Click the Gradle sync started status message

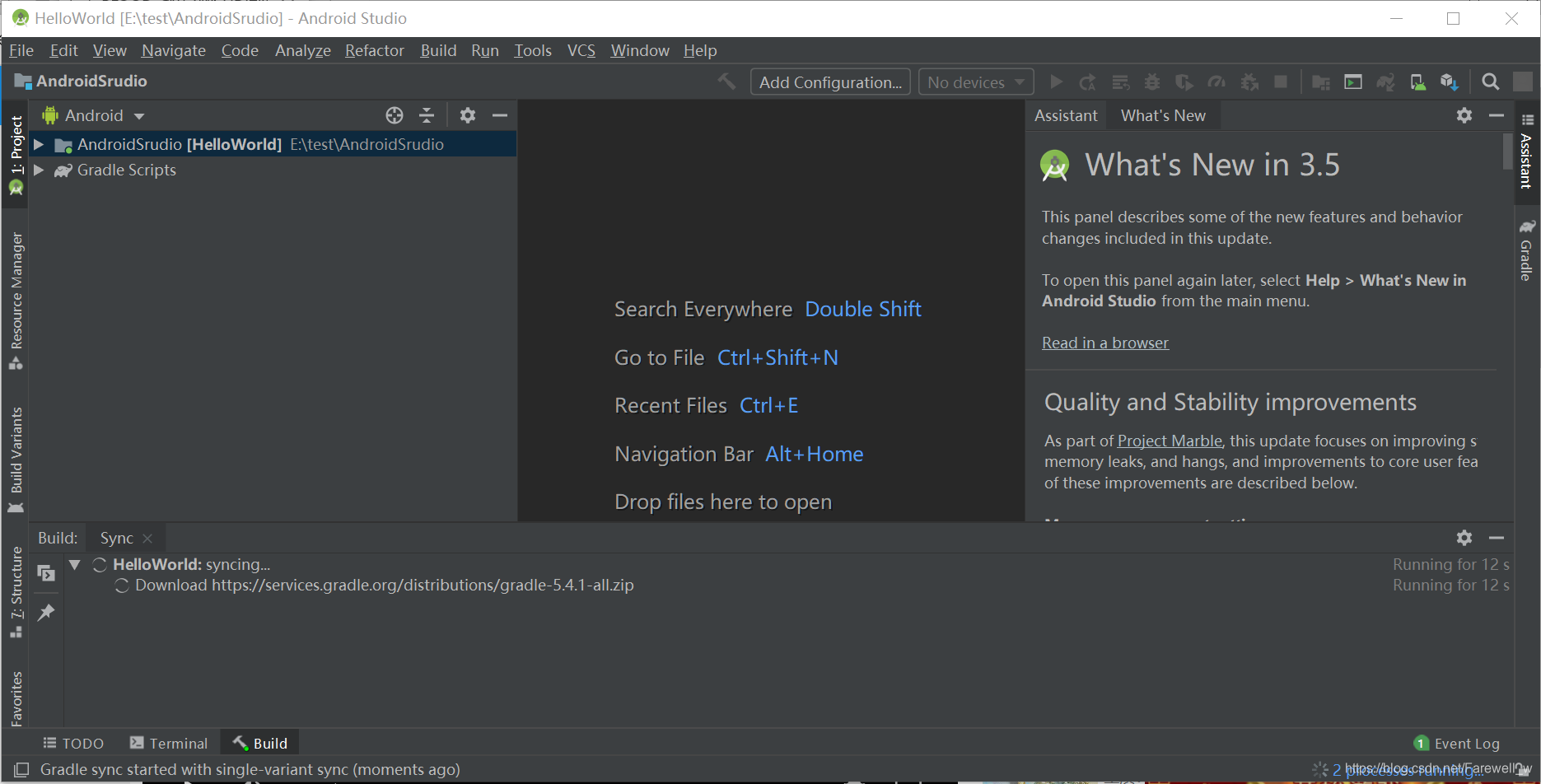coord(250,769)
